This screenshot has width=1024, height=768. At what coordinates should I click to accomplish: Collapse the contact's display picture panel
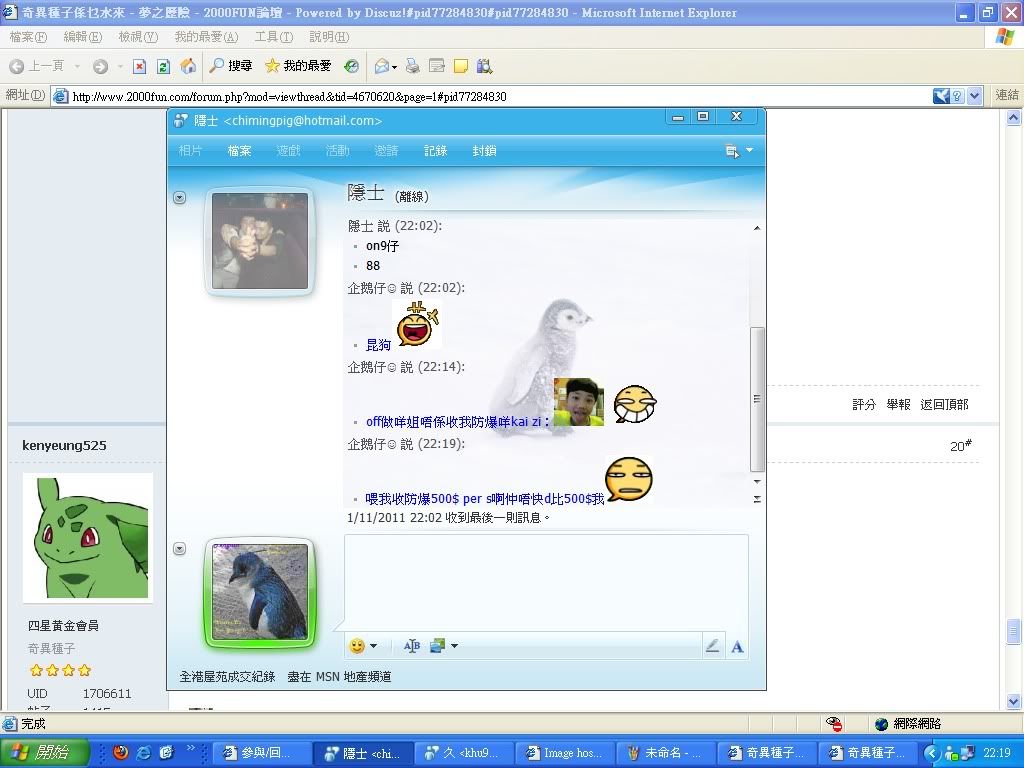click(x=179, y=197)
